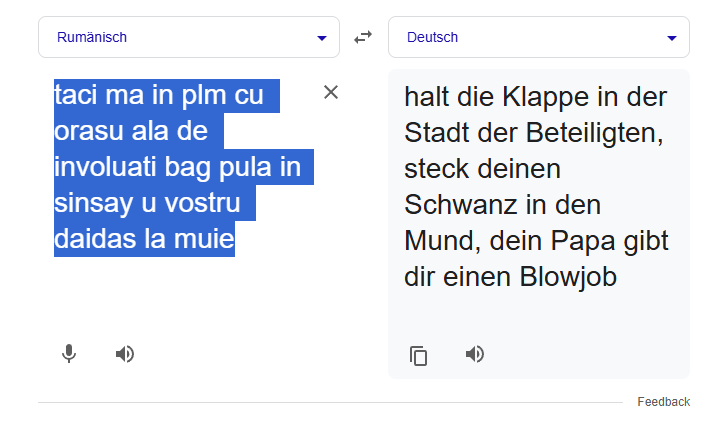The width and height of the screenshot is (727, 428).
Task: Swap the source and target languages
Action: [363, 37]
